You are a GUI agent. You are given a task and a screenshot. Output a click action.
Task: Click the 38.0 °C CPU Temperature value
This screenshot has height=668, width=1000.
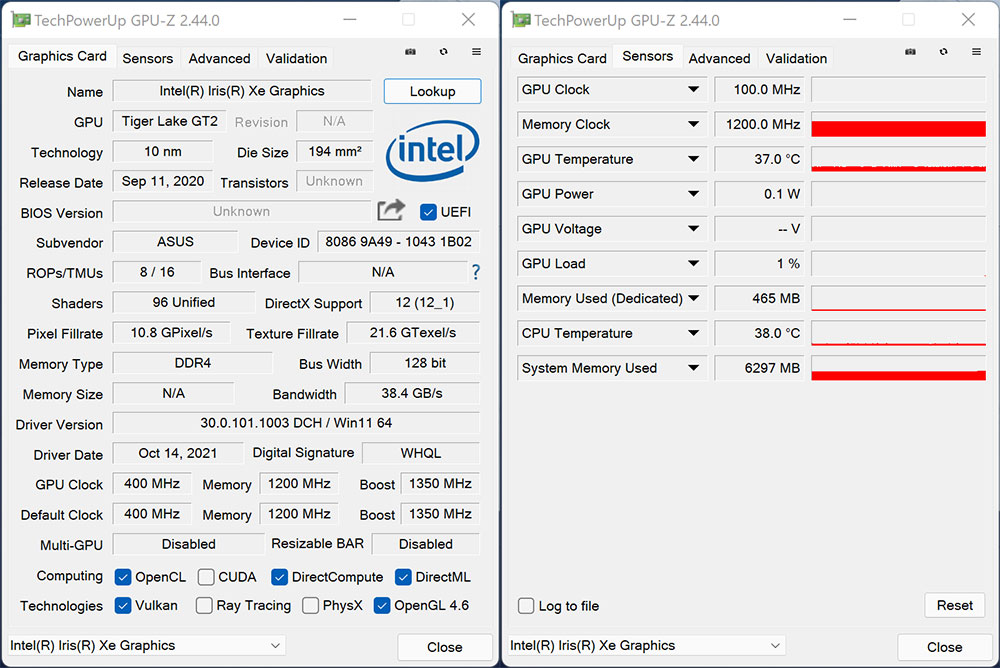click(x=759, y=333)
